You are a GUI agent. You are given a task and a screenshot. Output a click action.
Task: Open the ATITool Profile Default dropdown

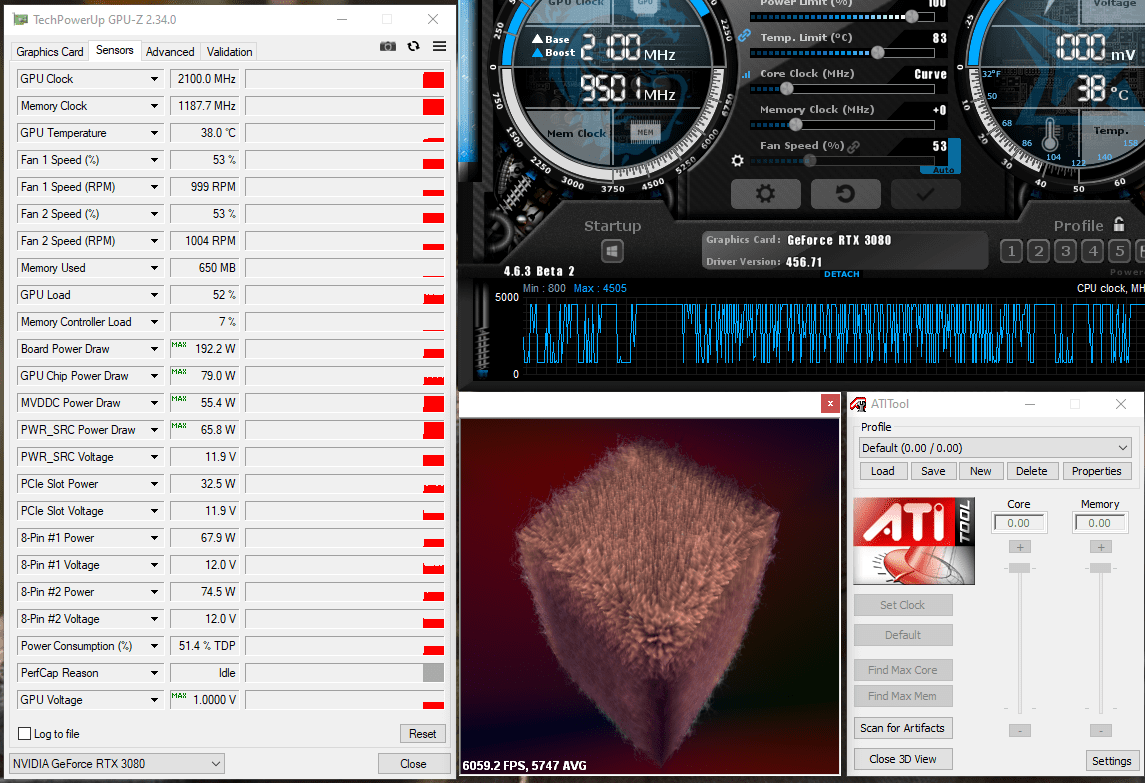995,448
